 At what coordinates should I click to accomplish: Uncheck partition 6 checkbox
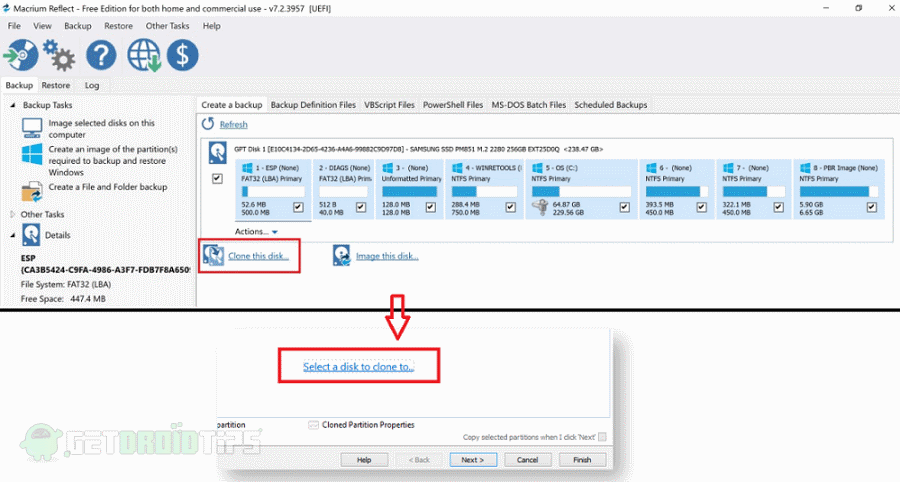point(701,207)
